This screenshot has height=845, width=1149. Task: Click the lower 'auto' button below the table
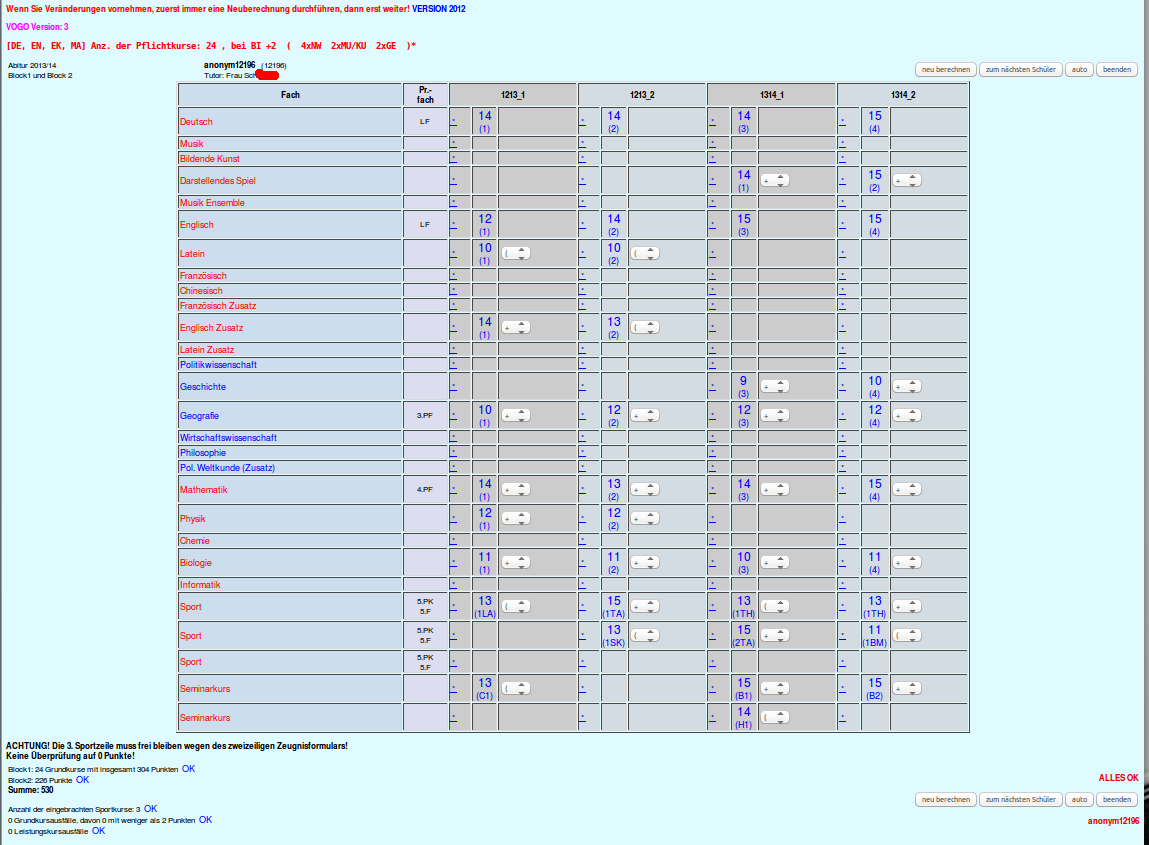pyautogui.click(x=1079, y=800)
